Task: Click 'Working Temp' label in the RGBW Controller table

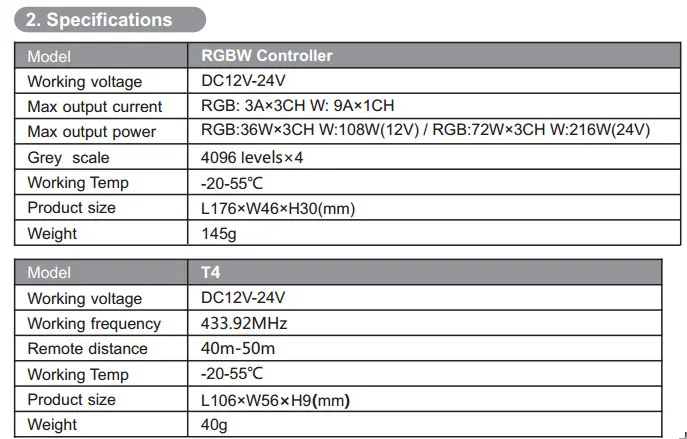Action: [x=78, y=183]
